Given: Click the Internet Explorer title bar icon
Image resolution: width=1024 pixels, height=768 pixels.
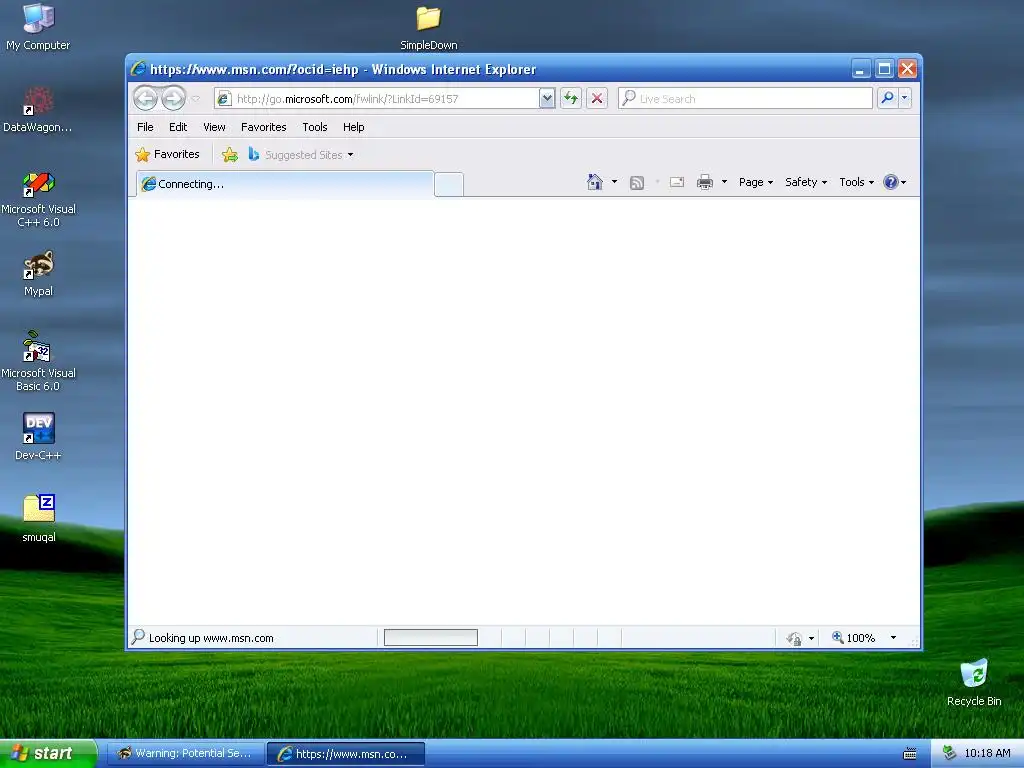Looking at the screenshot, I should coord(138,69).
